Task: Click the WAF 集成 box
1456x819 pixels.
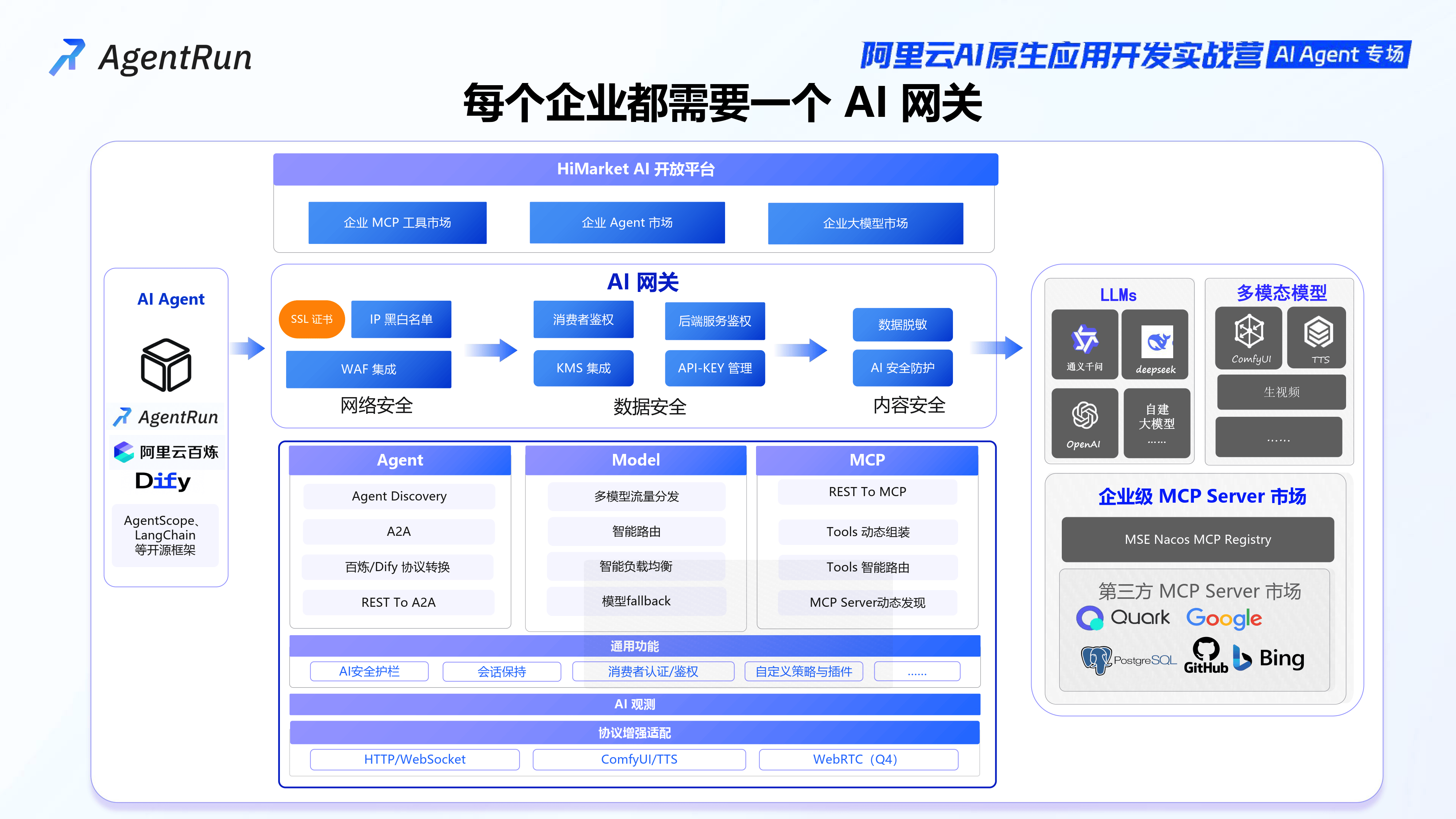Action: point(368,369)
